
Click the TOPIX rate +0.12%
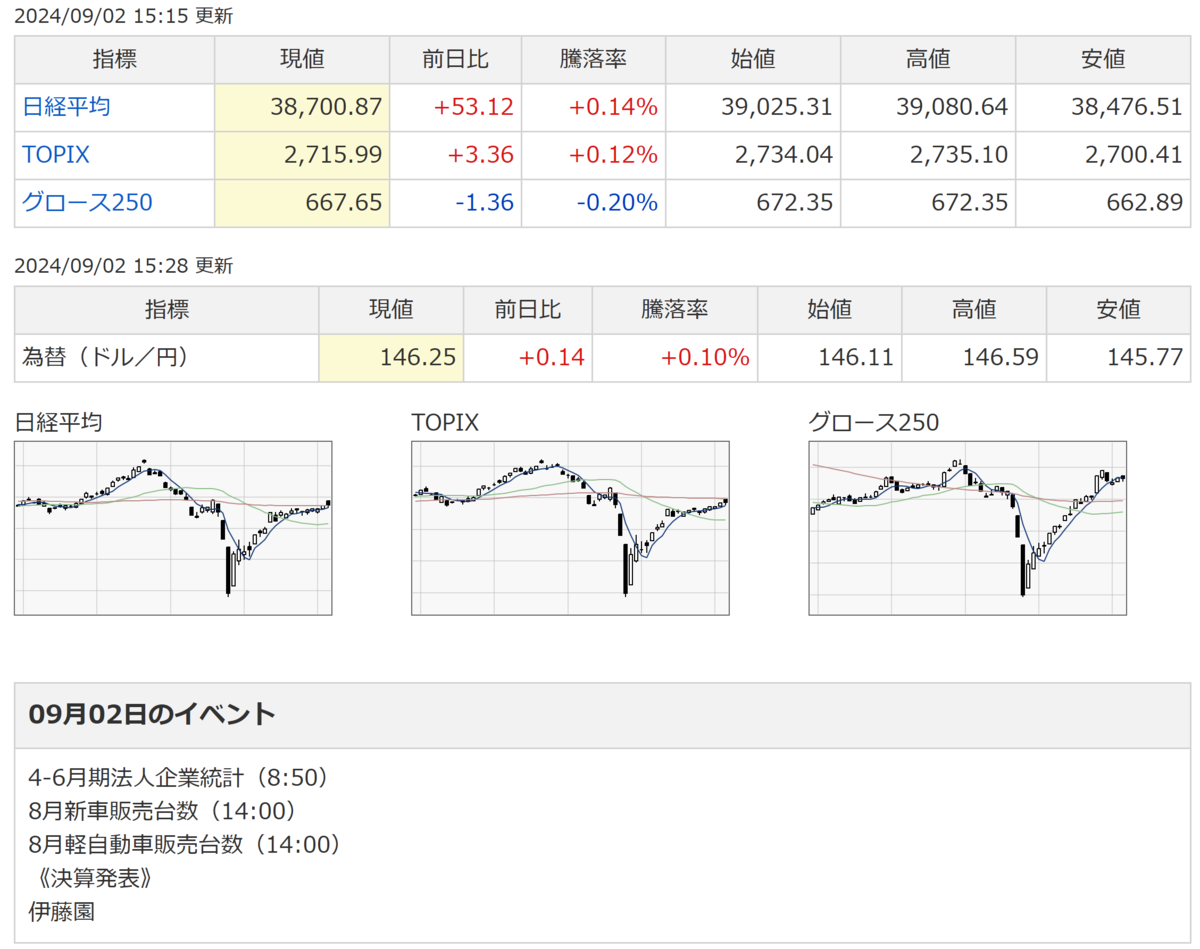click(x=613, y=155)
